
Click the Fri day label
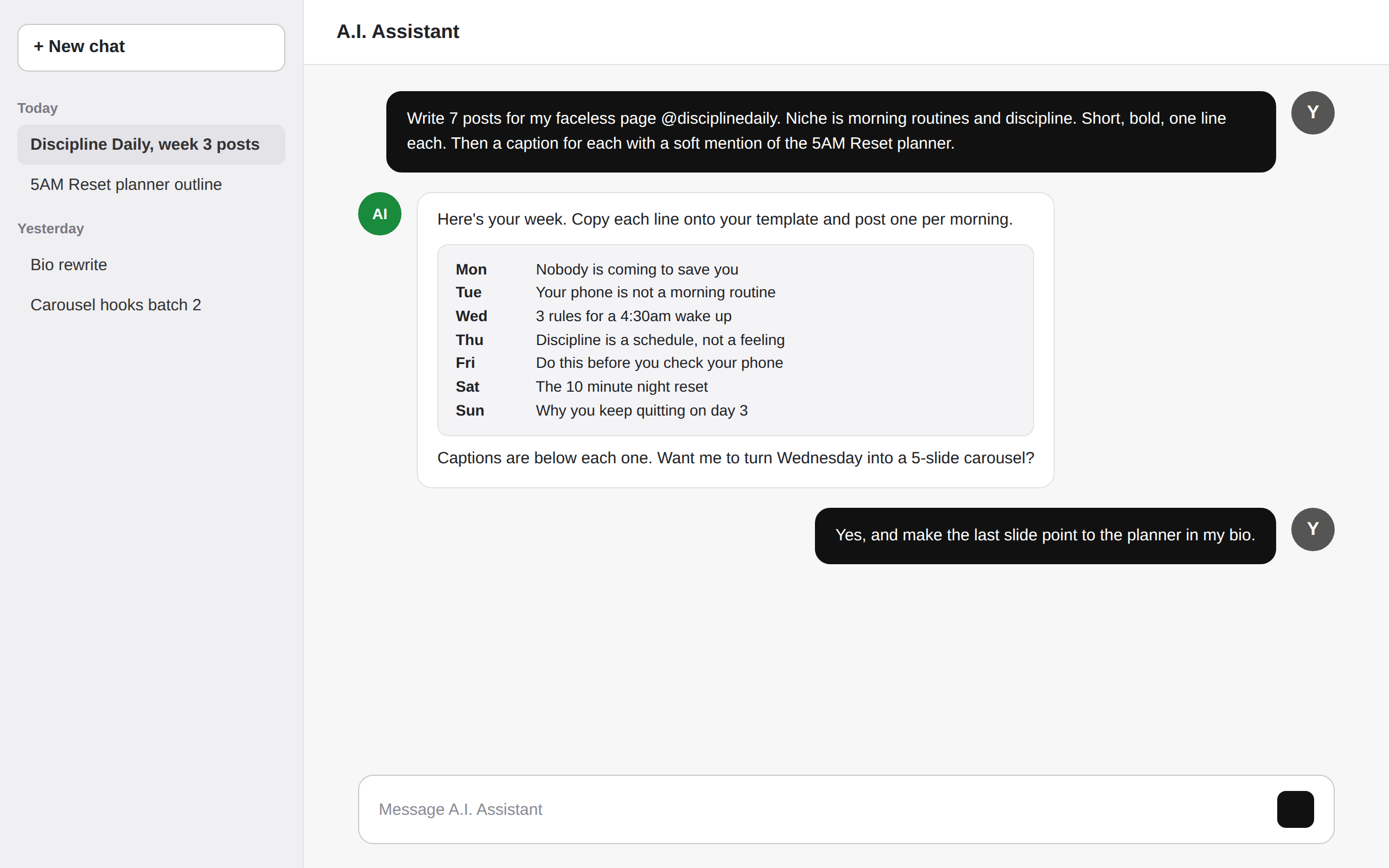coord(466,363)
